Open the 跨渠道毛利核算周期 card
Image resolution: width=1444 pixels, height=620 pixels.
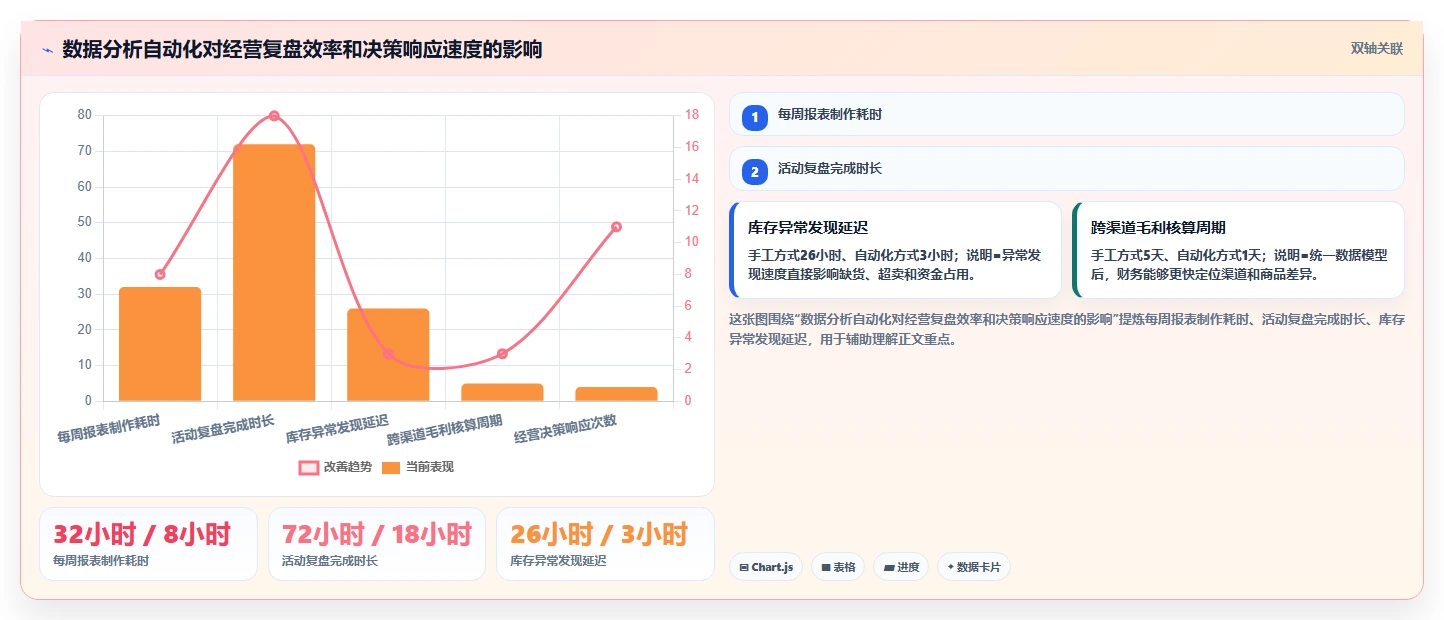pos(1238,250)
